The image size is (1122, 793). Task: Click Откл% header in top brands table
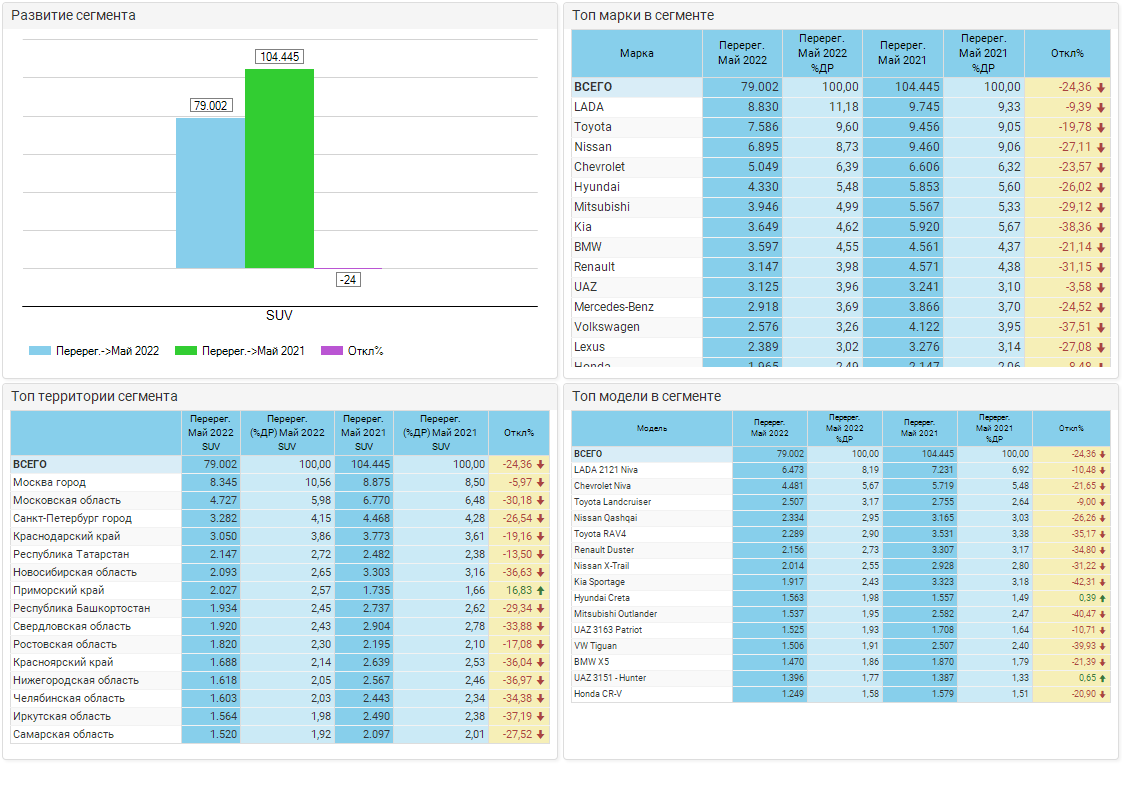pyautogui.click(x=1067, y=53)
